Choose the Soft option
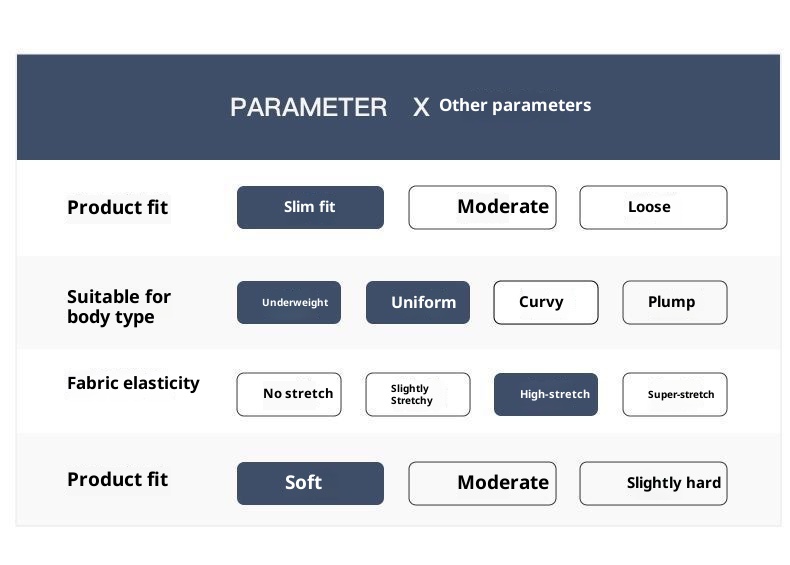 pos(310,483)
